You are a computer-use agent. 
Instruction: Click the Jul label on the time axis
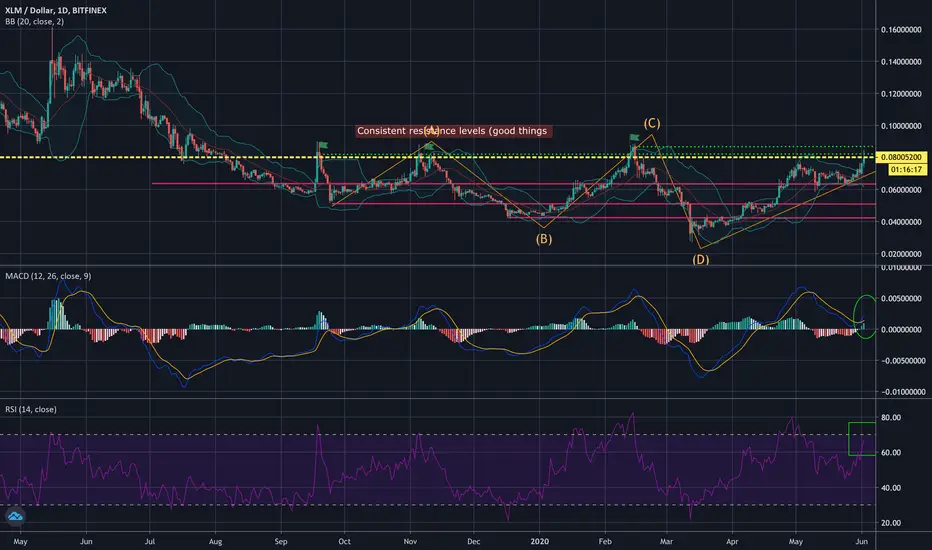click(150, 542)
